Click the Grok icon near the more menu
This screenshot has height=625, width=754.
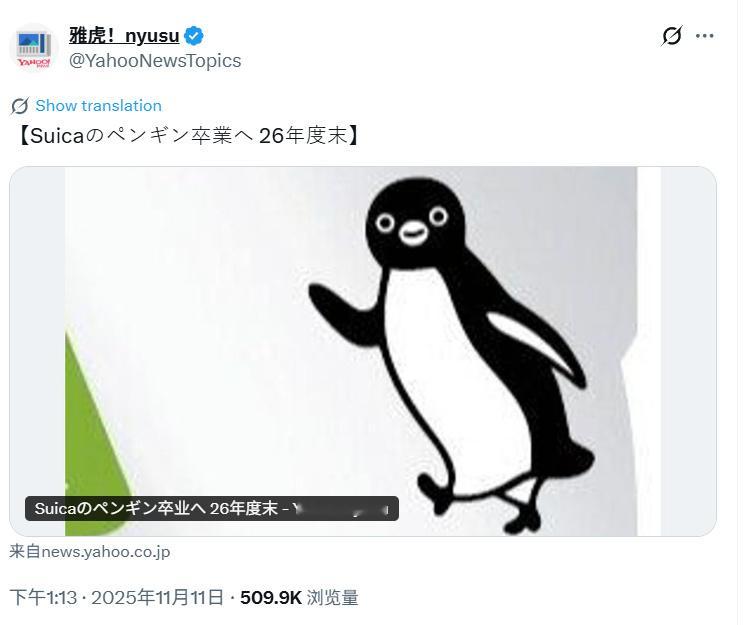click(x=672, y=36)
